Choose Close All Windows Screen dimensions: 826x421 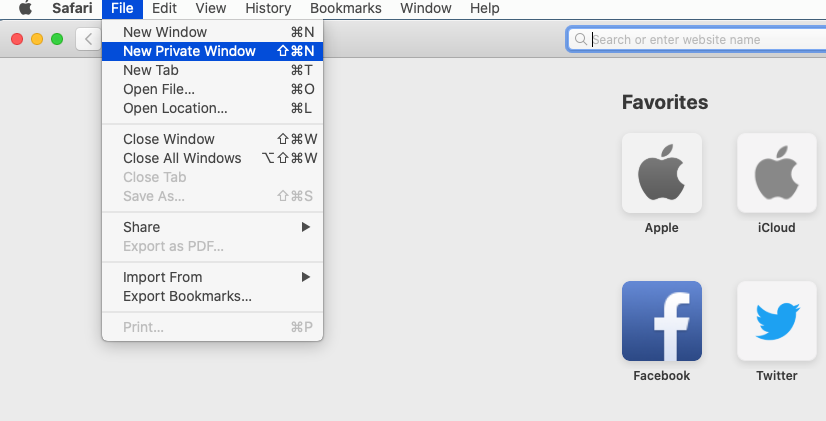[212, 158]
